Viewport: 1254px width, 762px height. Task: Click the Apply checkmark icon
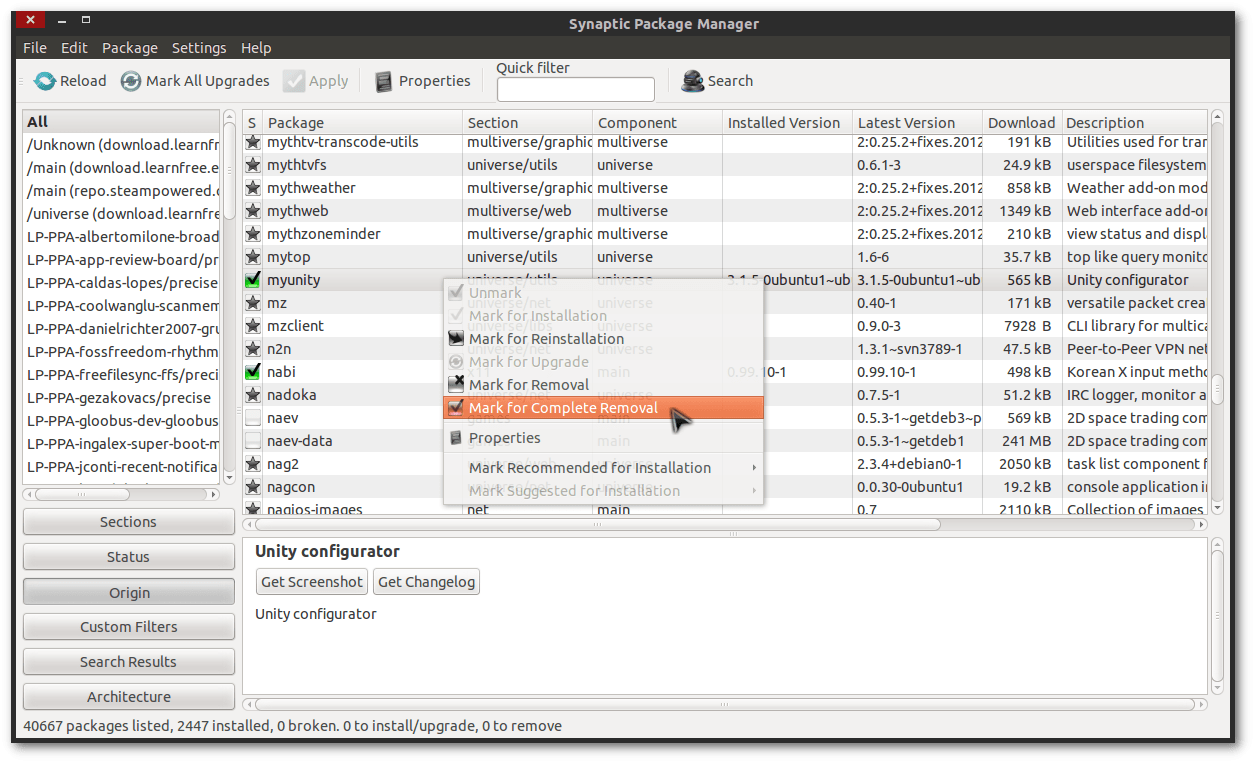pos(294,81)
